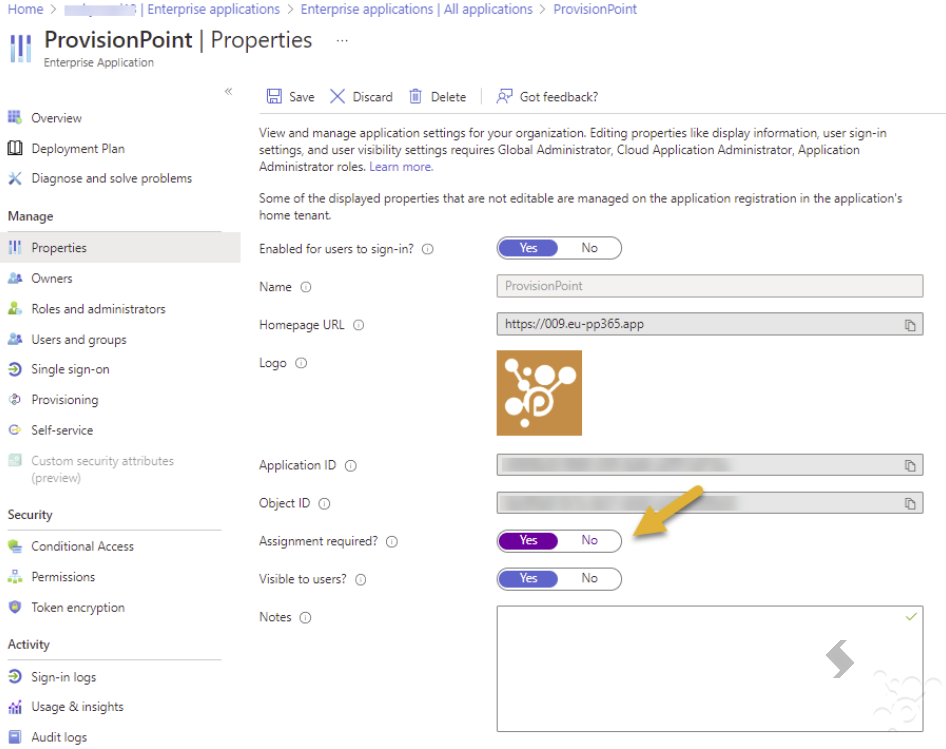The image size is (946, 749).
Task: Click the Conditional Access icon
Action: (x=15, y=546)
